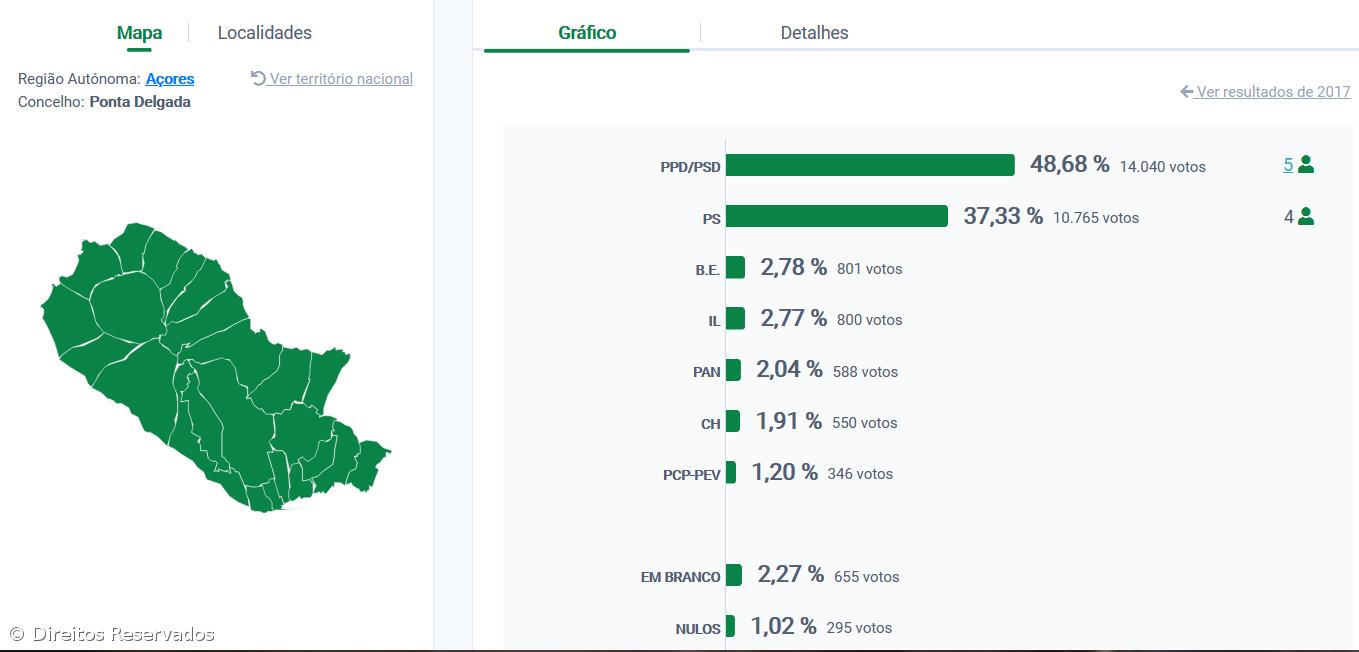The image size is (1359, 652).
Task: Click the Ver território nacional link
Action: [x=341, y=79]
